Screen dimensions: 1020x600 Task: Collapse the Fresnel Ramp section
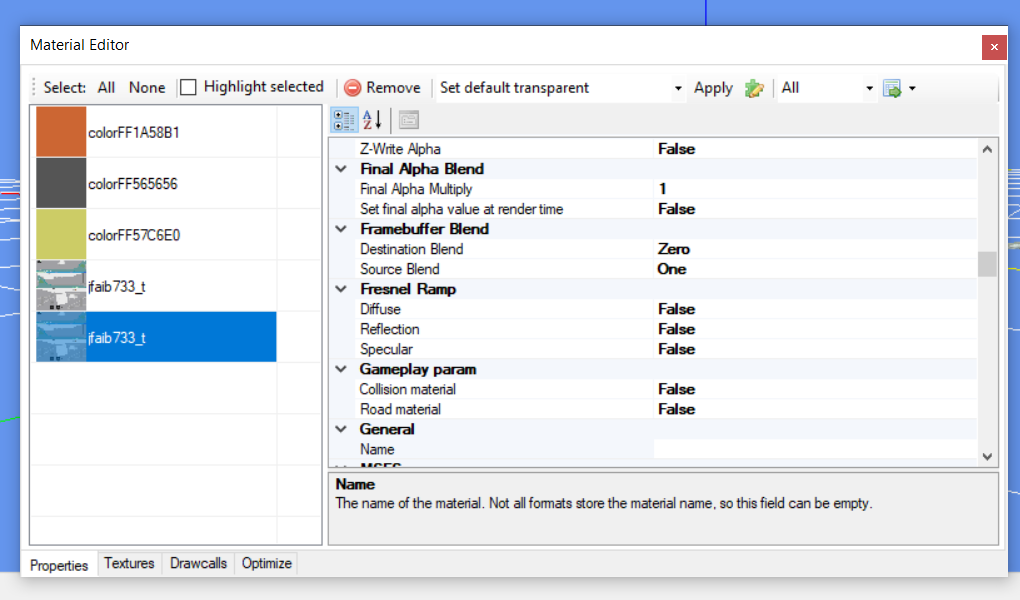pyautogui.click(x=342, y=289)
